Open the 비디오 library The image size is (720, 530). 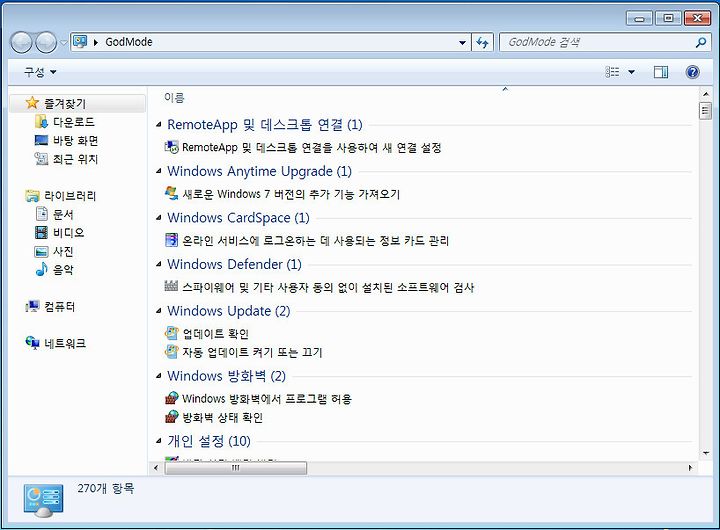68,233
